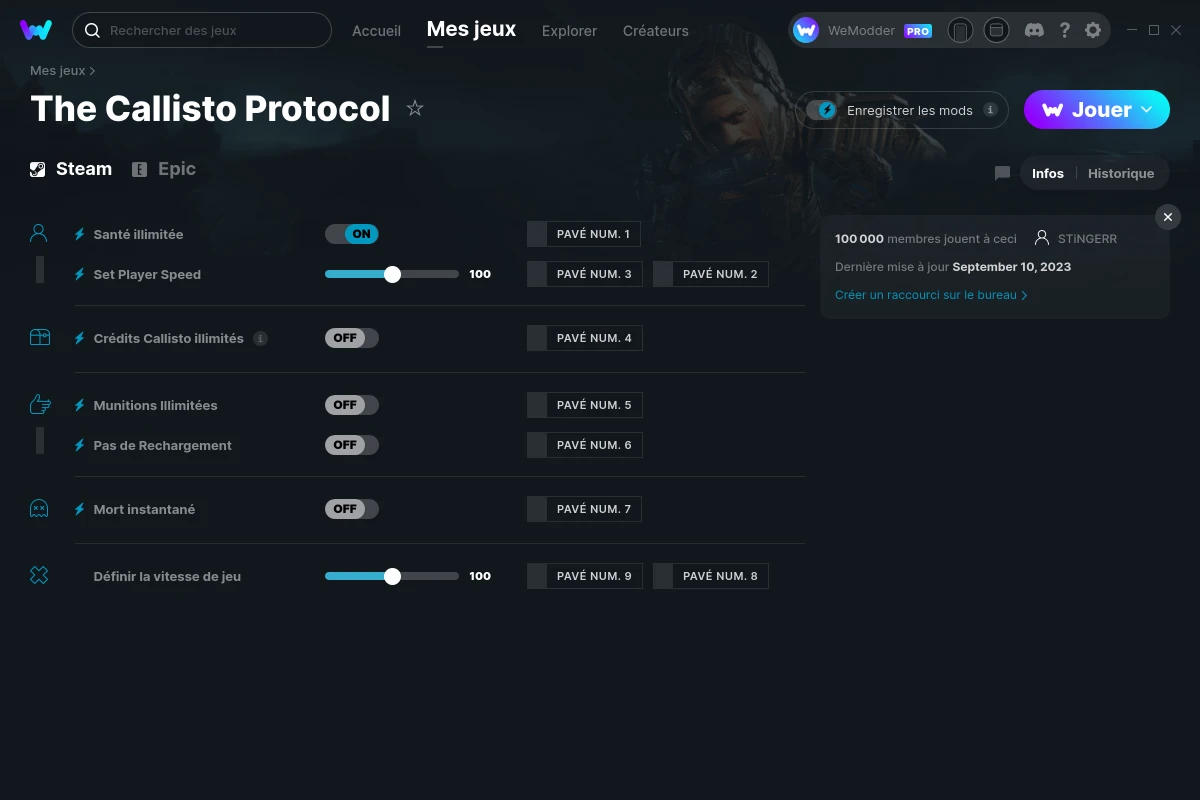Image resolution: width=1200 pixels, height=800 pixels.
Task: Click the PRO badge
Action: tap(918, 31)
